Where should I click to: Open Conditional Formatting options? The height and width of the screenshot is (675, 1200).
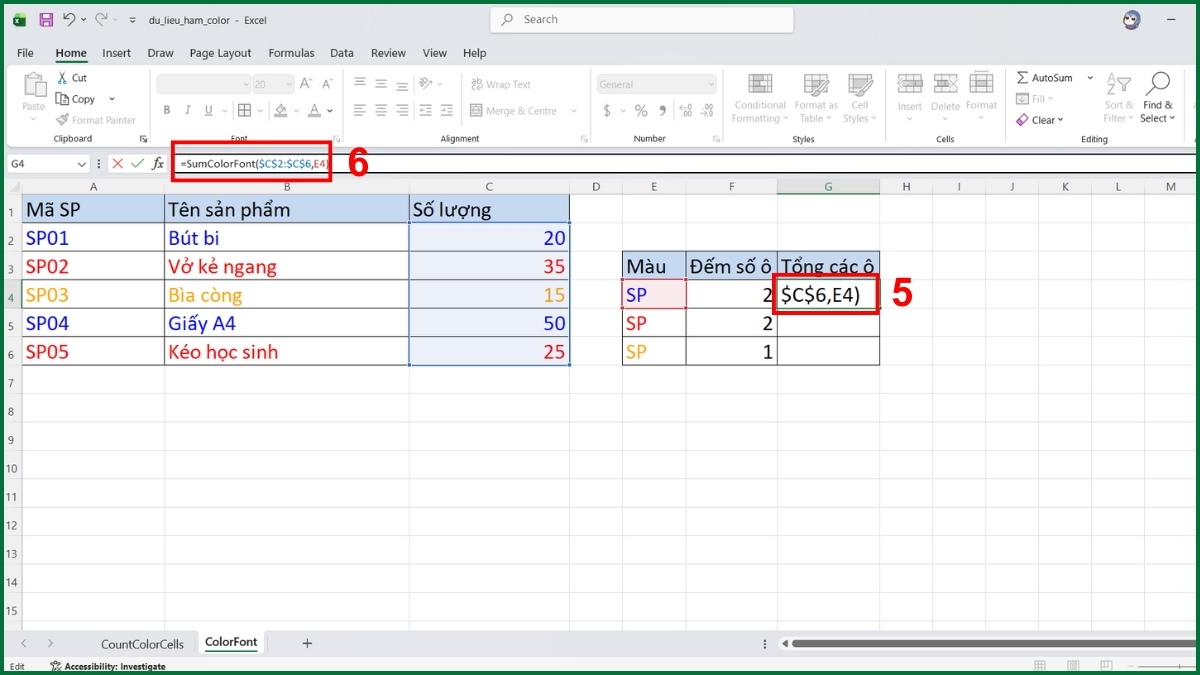point(759,99)
